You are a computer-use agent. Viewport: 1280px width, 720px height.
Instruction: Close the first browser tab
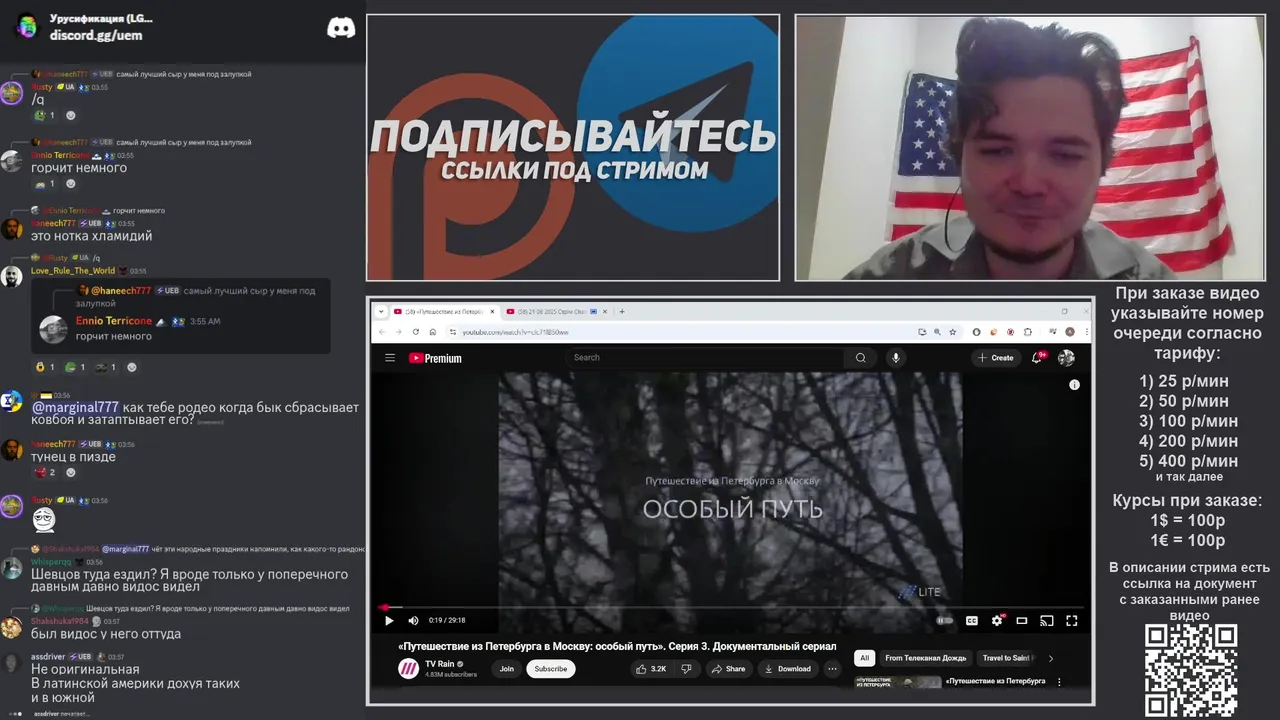(x=492, y=311)
